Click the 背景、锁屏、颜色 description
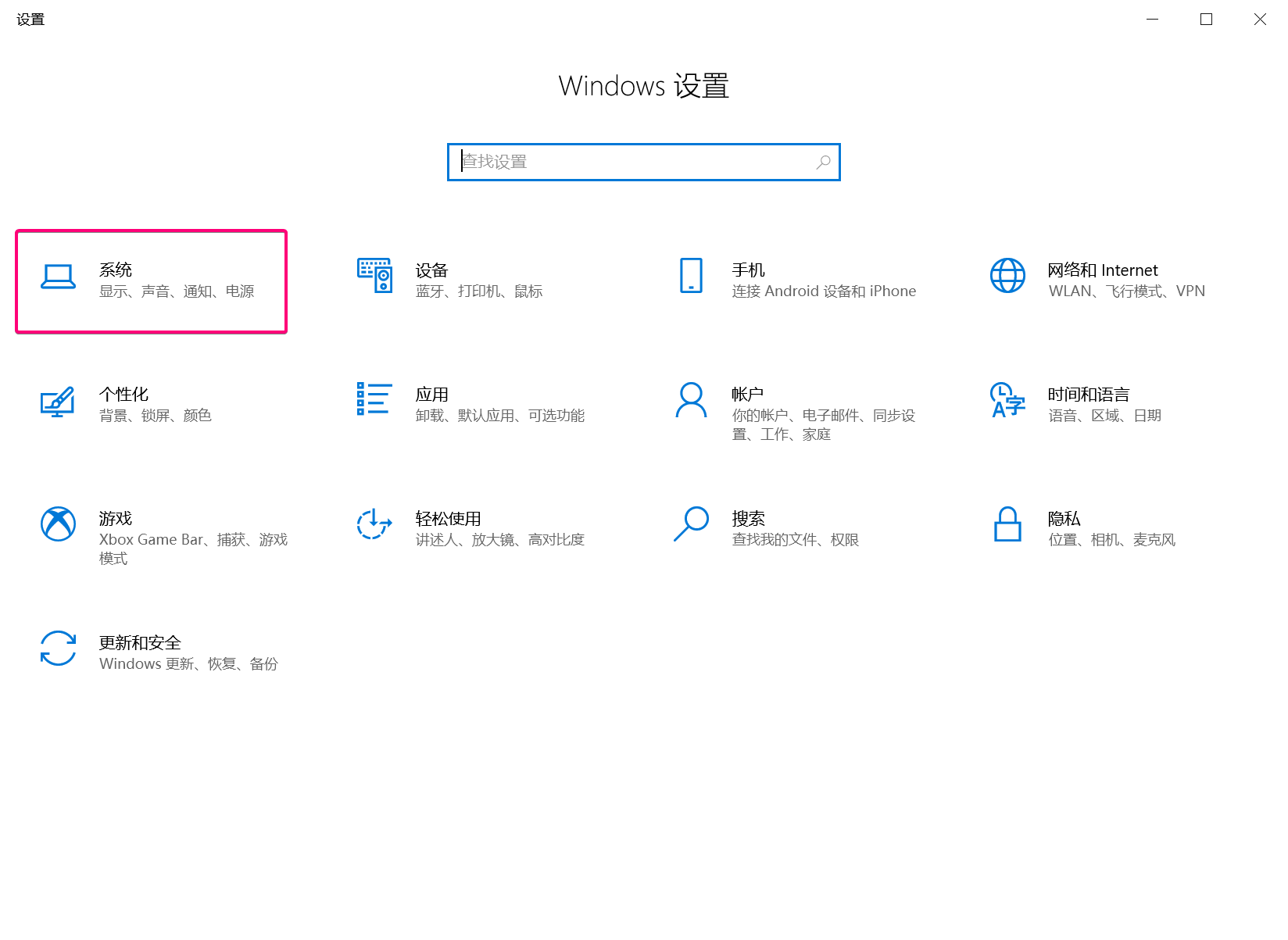1288x940 pixels. [x=156, y=415]
